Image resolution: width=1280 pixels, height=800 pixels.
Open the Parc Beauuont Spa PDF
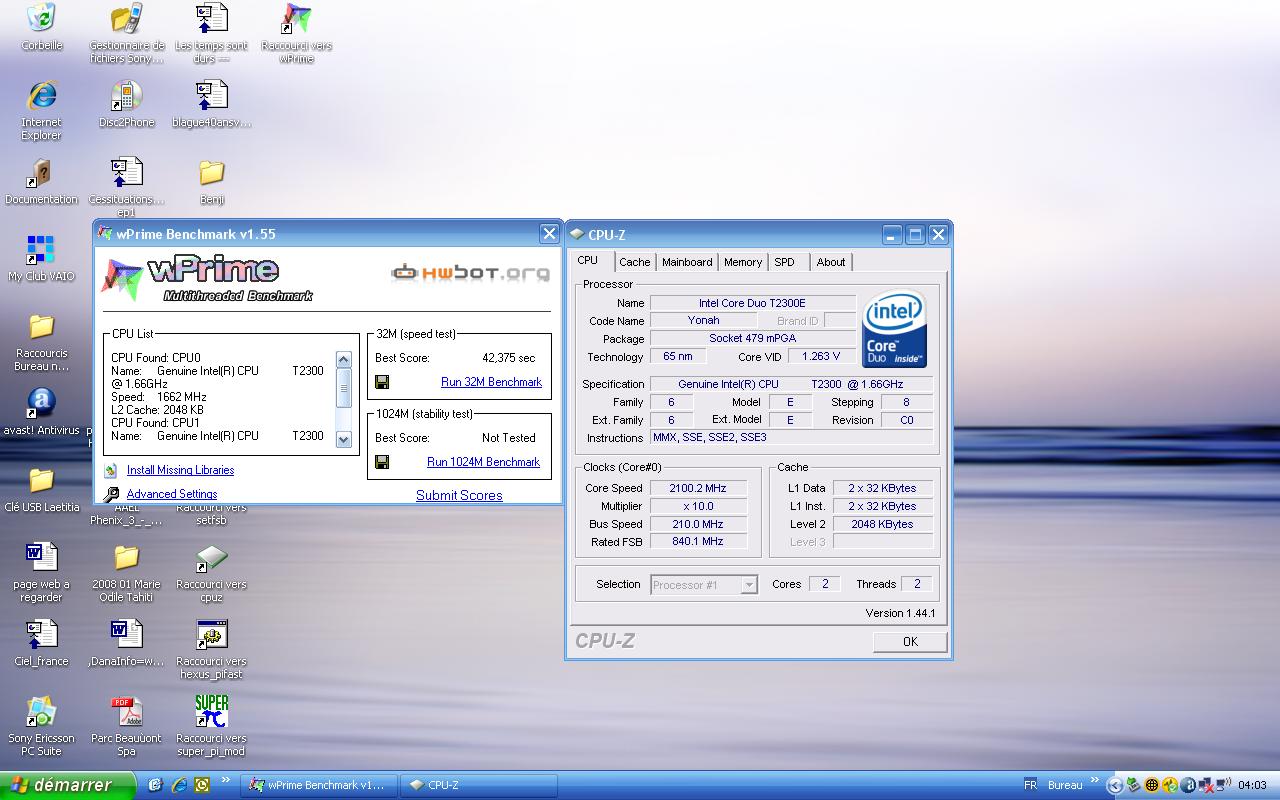[x=127, y=726]
